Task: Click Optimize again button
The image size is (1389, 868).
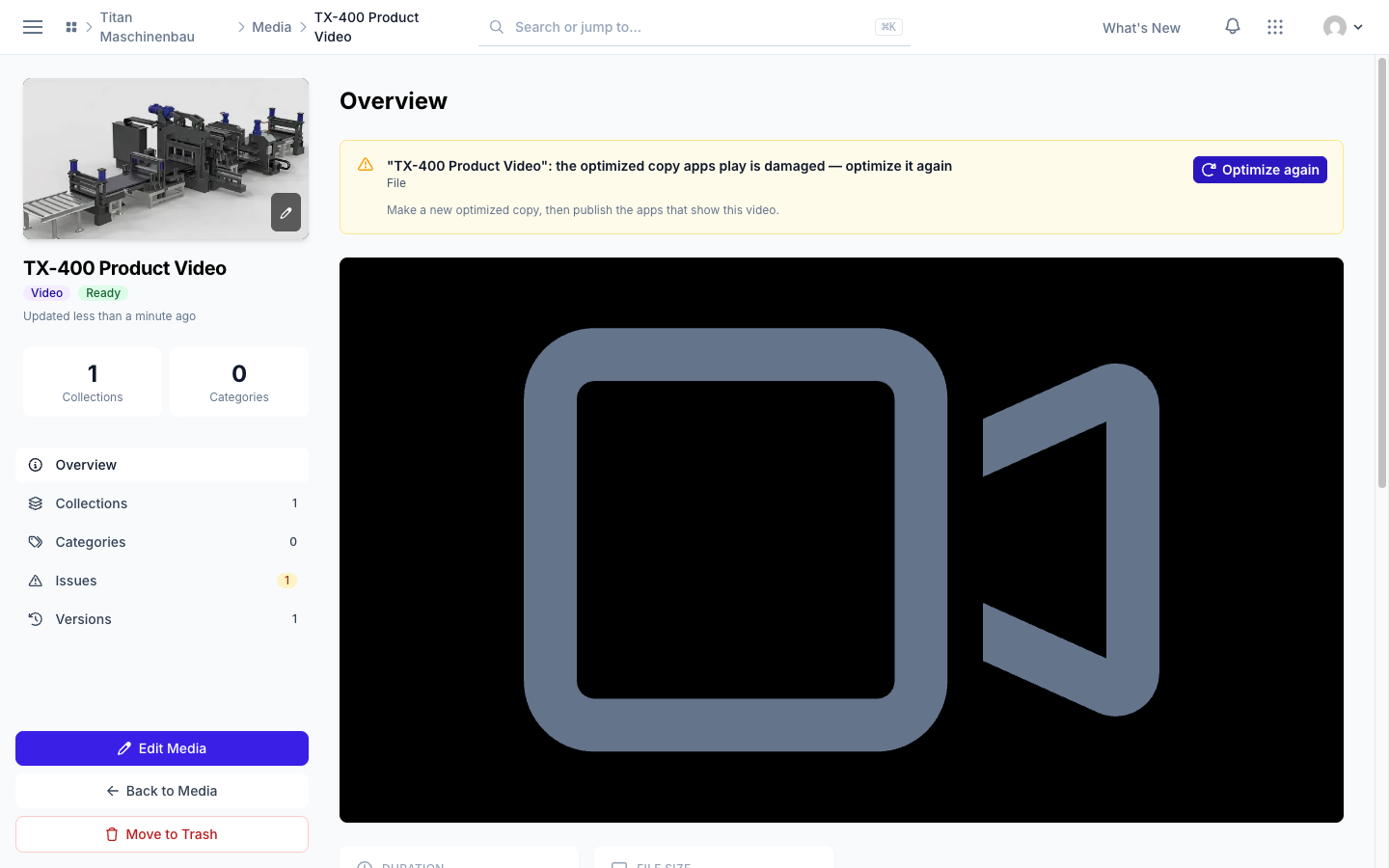Action: pyautogui.click(x=1260, y=170)
